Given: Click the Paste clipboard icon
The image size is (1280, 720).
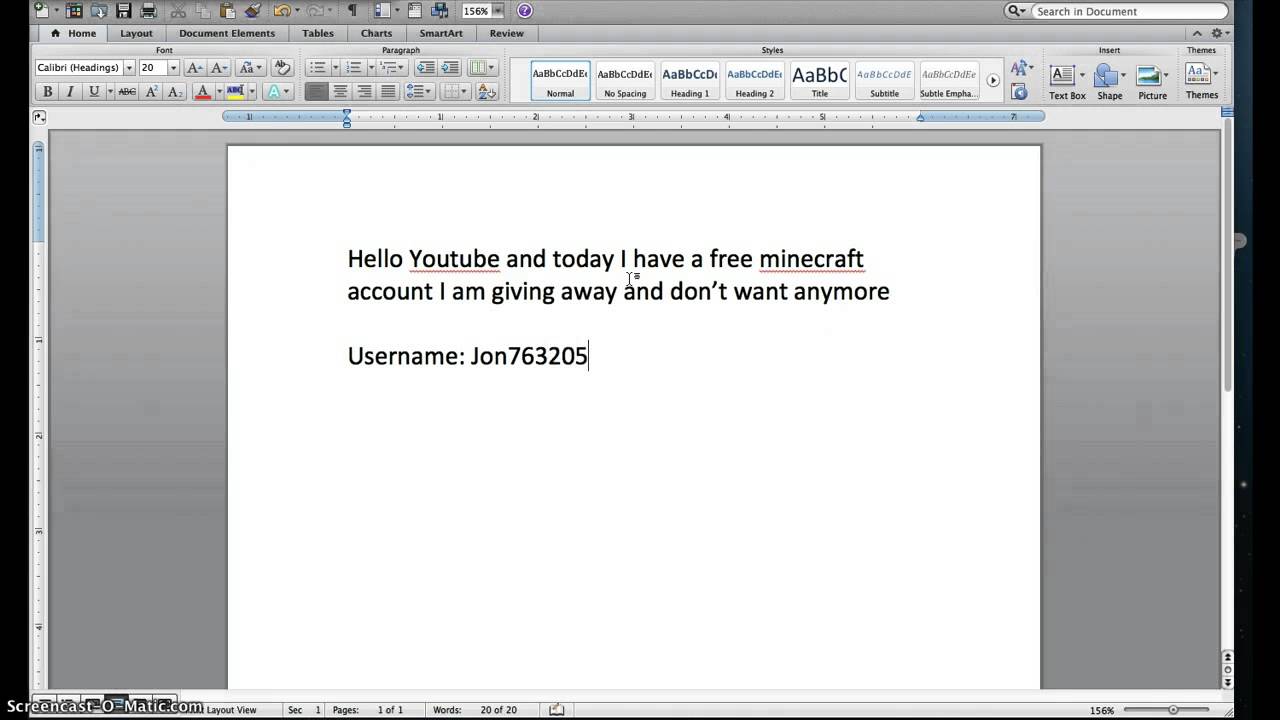Looking at the screenshot, I should (227, 11).
